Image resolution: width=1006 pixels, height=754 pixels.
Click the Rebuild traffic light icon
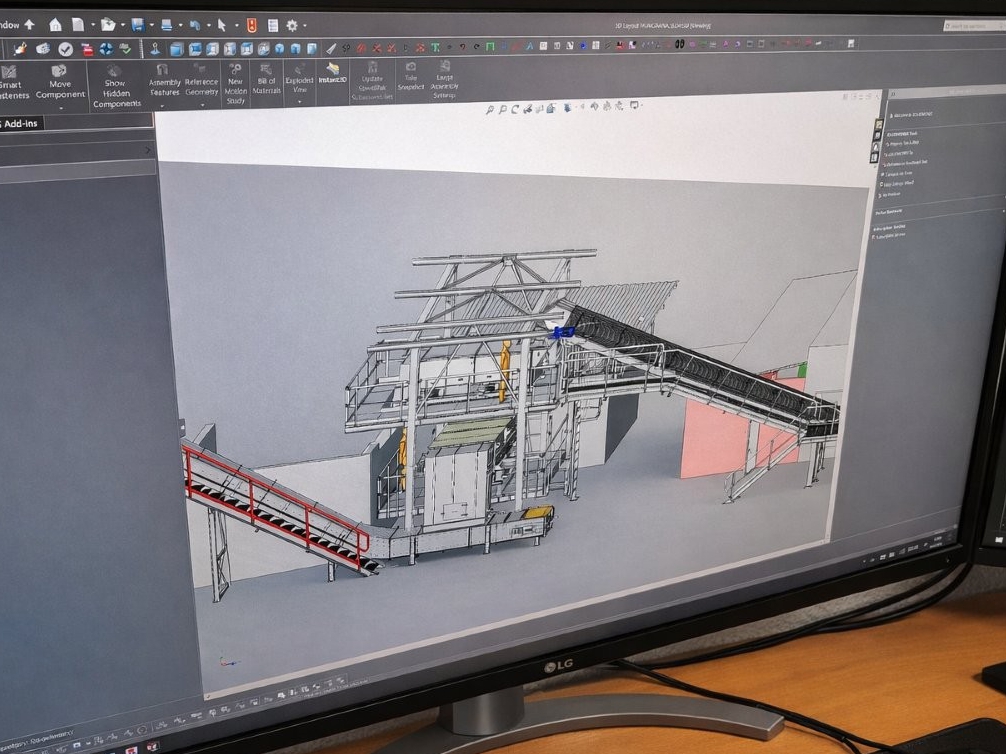(252, 26)
